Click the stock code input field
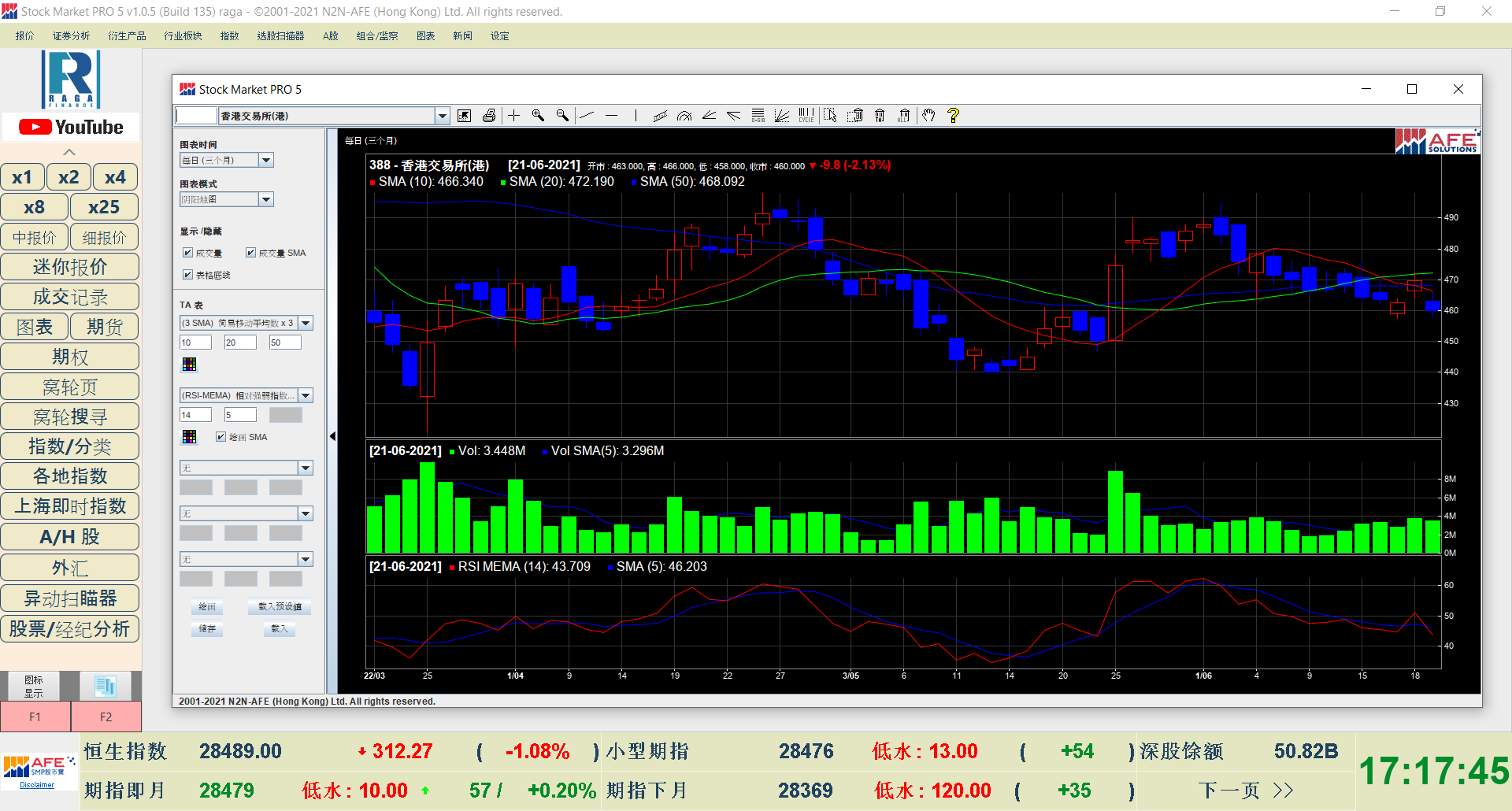The image size is (1512, 811). point(195,117)
